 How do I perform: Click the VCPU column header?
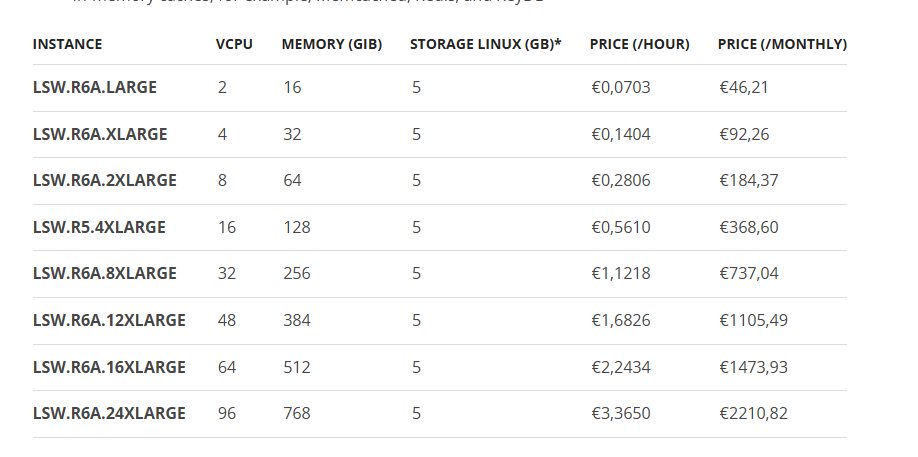(234, 44)
